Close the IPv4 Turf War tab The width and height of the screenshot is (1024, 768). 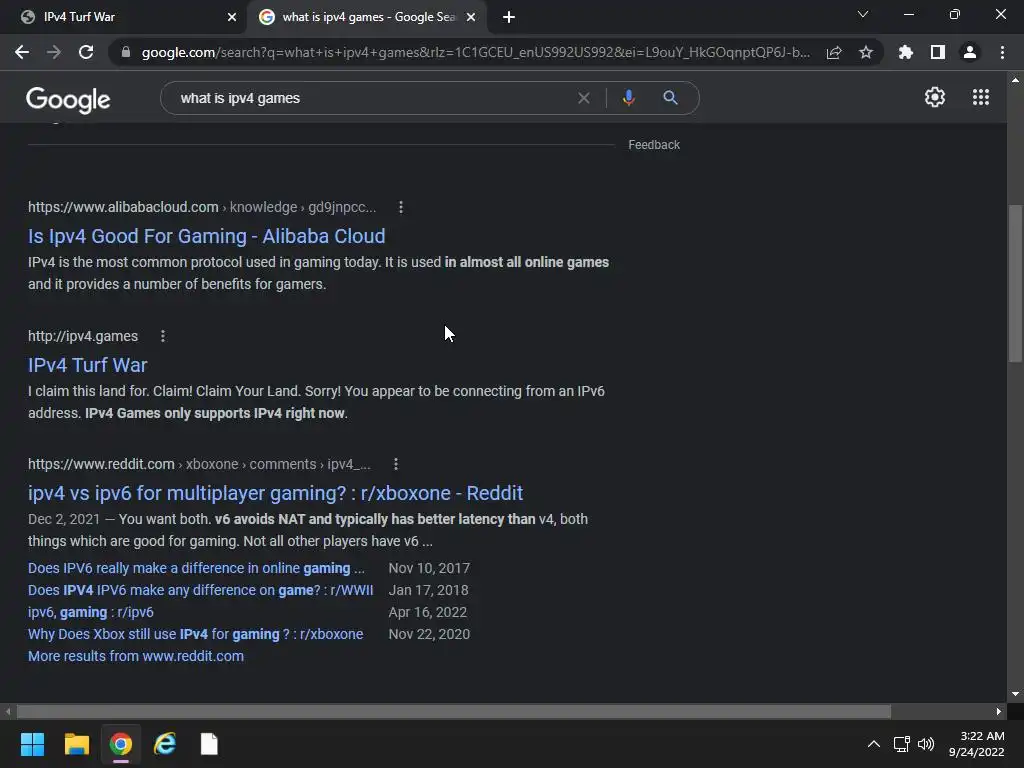tap(232, 18)
